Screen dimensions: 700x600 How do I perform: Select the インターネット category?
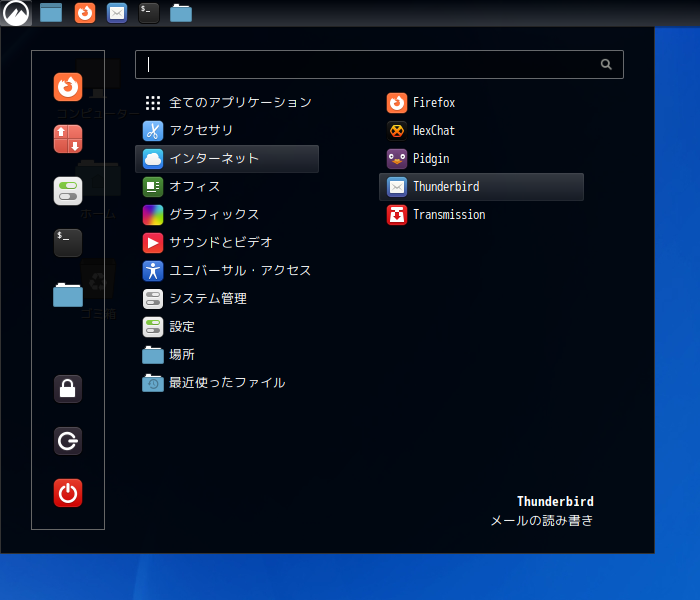pos(227,159)
